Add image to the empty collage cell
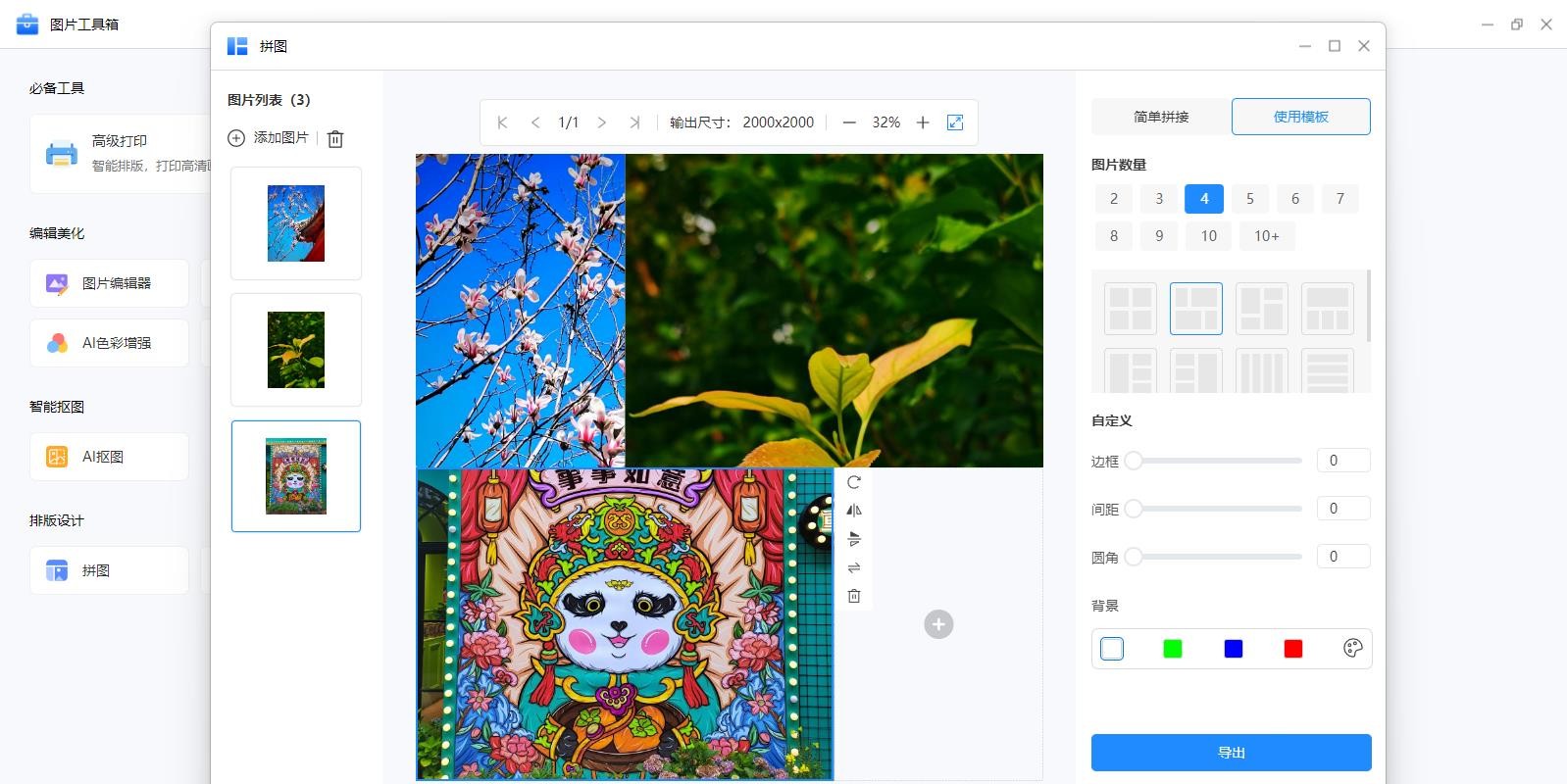Image resolution: width=1567 pixels, height=784 pixels. [x=938, y=624]
